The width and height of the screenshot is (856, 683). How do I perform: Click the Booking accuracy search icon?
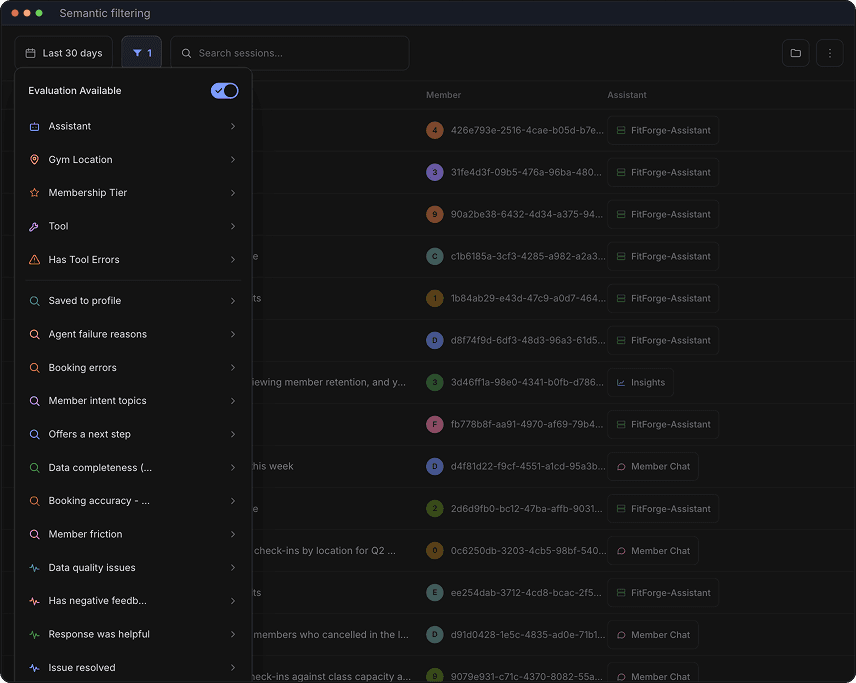point(34,501)
